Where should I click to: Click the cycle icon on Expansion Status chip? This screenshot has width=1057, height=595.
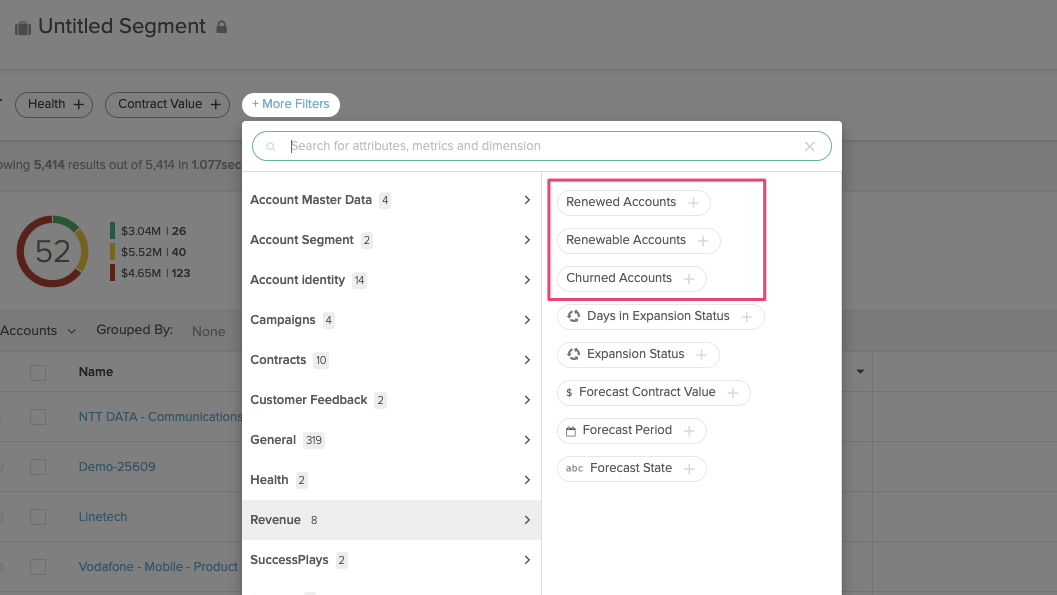[x=574, y=354]
